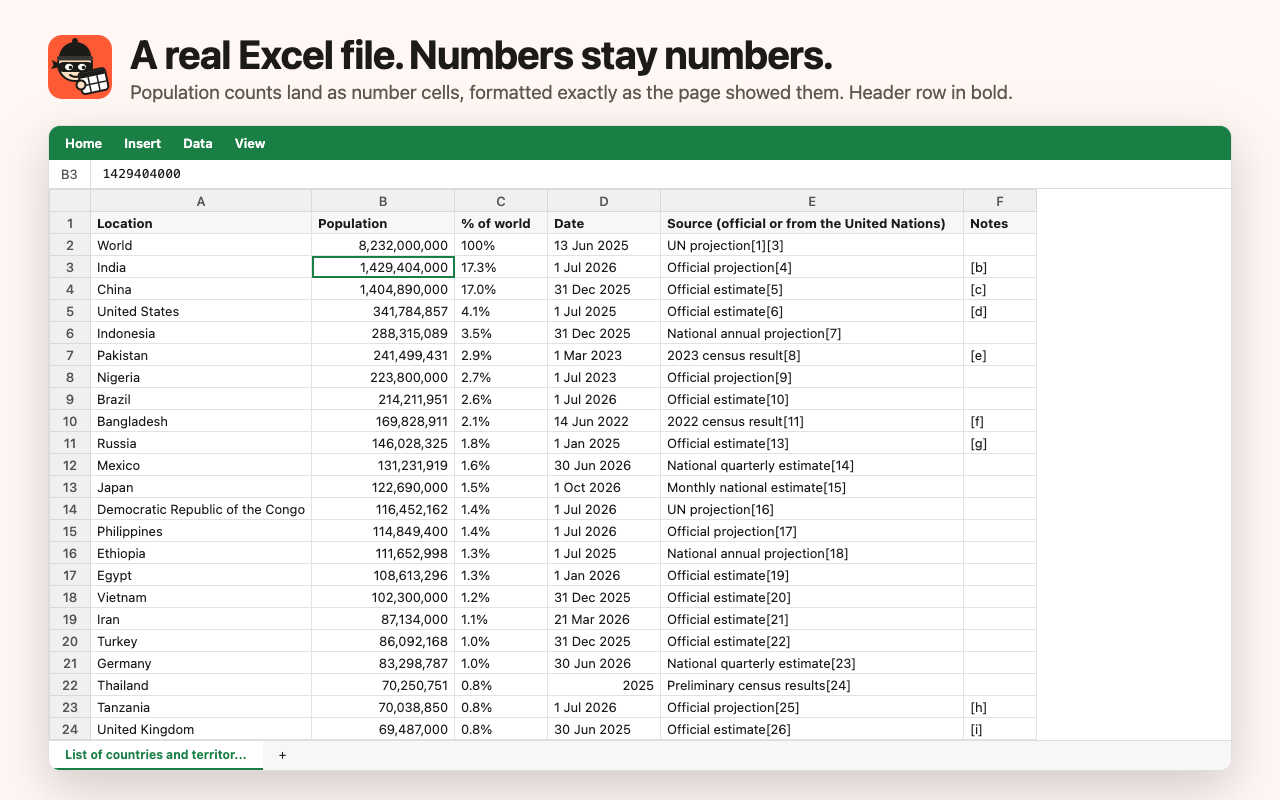Select the World cell

click(201, 245)
